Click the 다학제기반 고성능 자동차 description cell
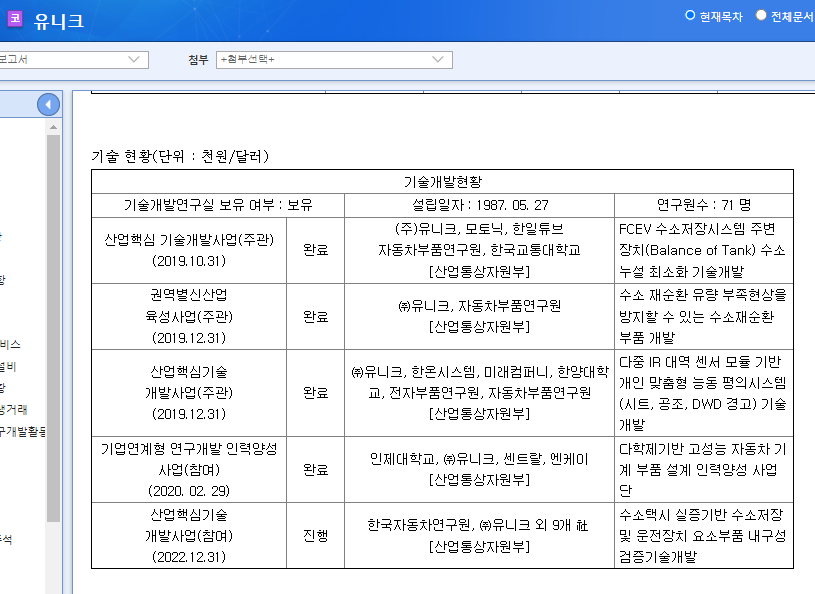Viewport: 815px width, 594px height. tap(704, 469)
